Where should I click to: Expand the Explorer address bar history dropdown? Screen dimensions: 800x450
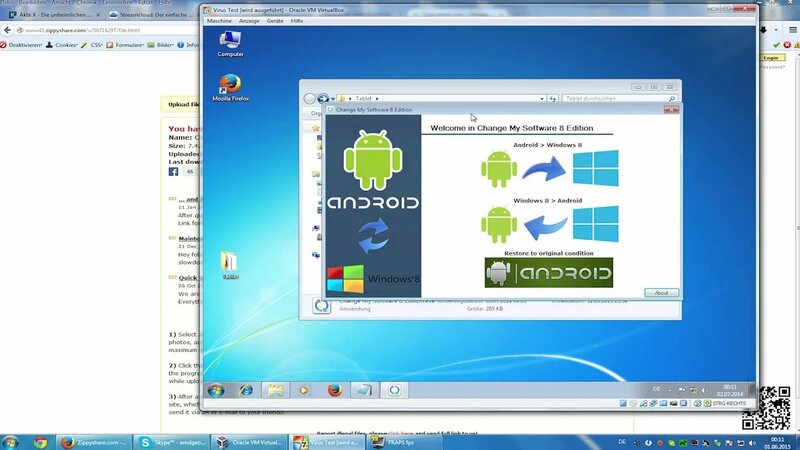coord(542,98)
